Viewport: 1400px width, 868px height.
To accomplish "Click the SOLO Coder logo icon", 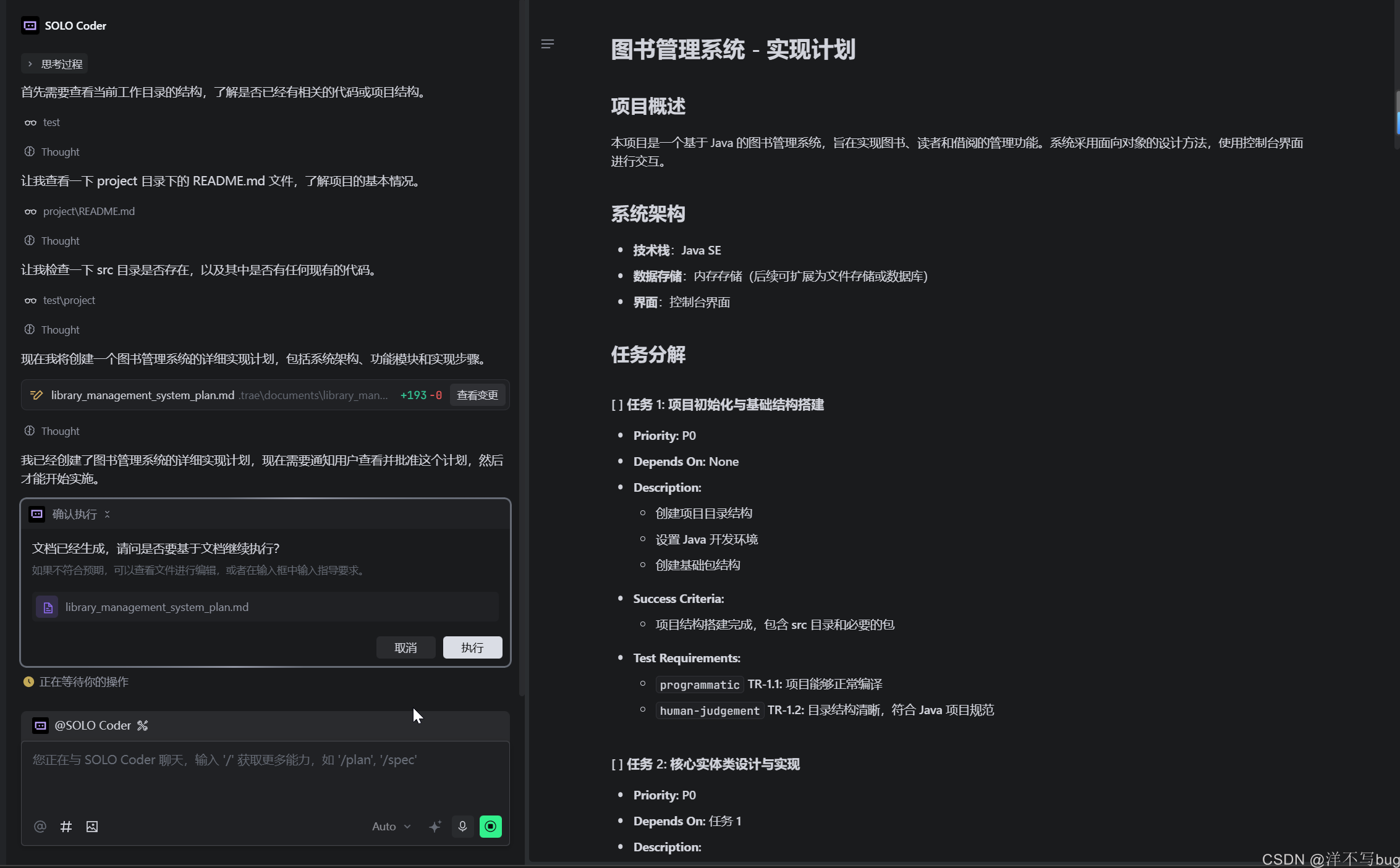I will point(30,25).
